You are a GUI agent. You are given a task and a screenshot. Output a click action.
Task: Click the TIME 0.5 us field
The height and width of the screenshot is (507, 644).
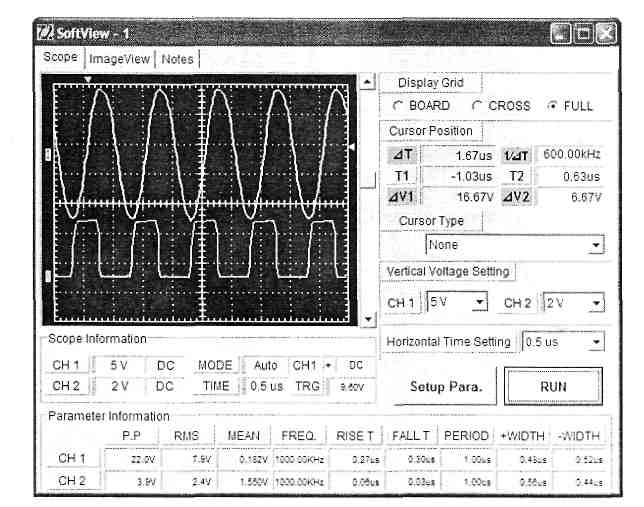pyautogui.click(x=267, y=386)
